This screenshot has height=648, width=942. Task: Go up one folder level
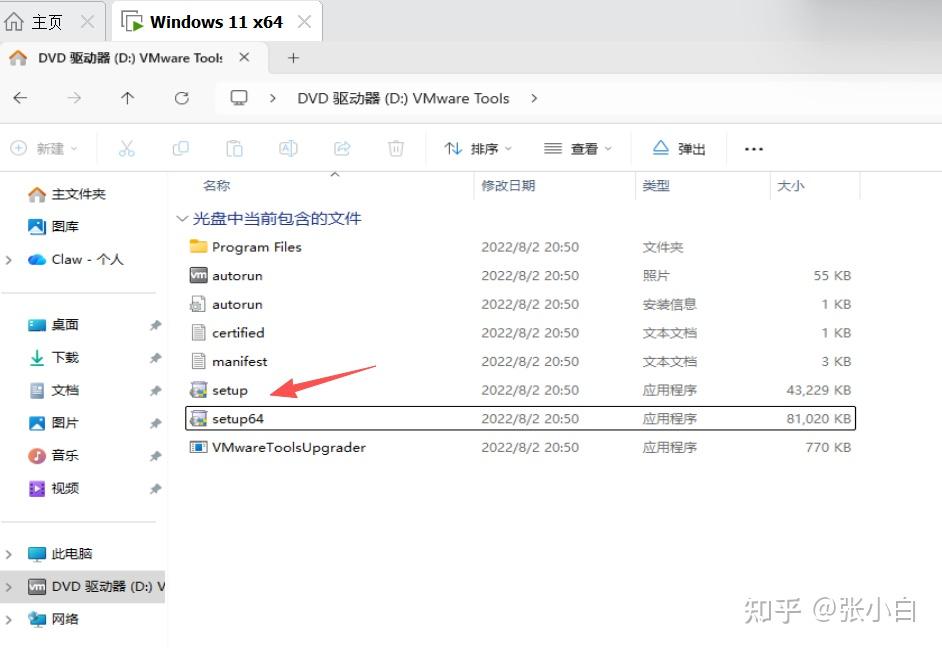127,98
